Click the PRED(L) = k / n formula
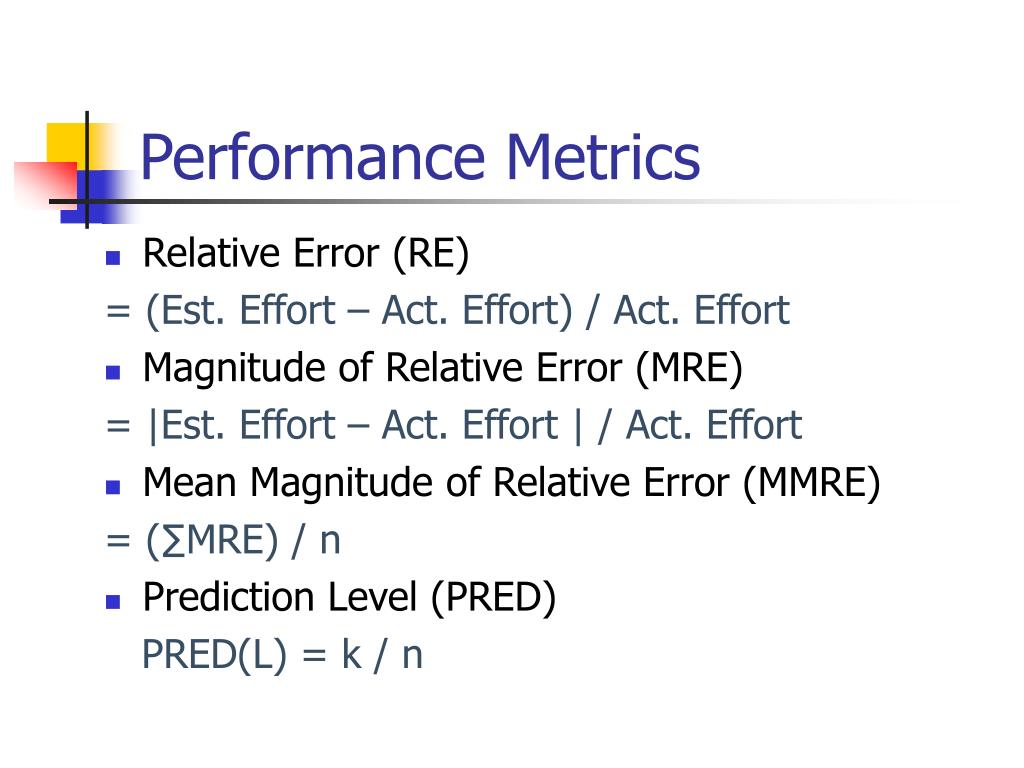Screen dimensions: 1024x768 pos(282,654)
